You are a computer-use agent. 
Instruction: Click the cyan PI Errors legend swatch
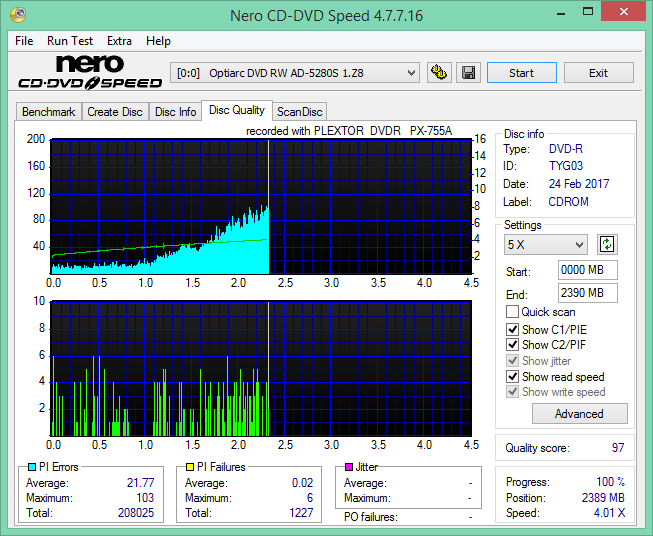[32, 467]
